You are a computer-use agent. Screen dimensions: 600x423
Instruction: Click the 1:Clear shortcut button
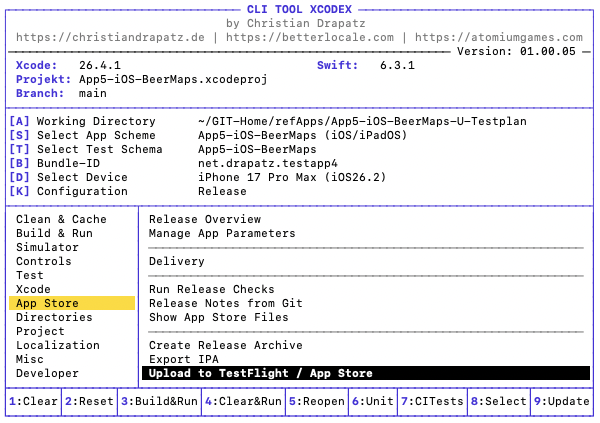pyautogui.click(x=33, y=401)
